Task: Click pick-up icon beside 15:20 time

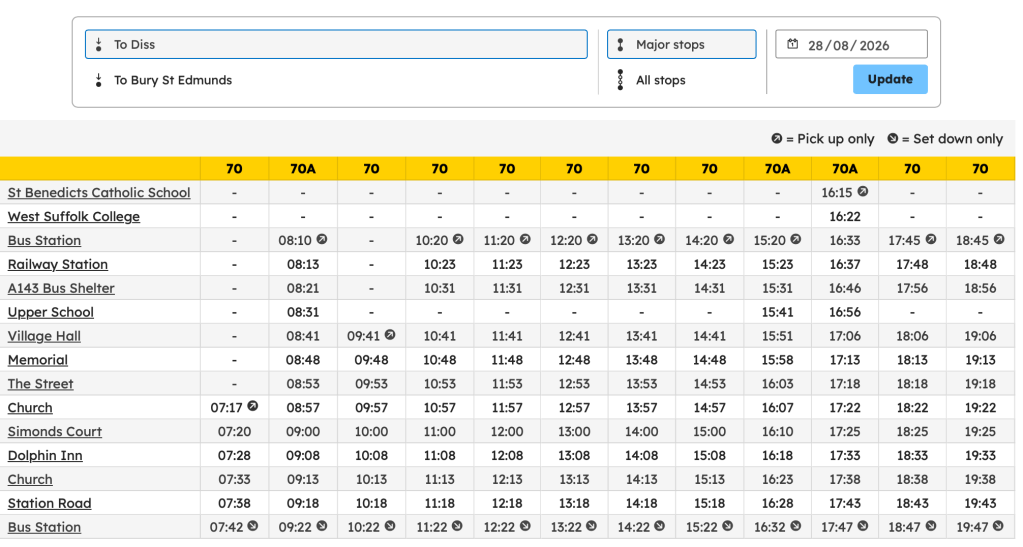Action: tap(795, 240)
